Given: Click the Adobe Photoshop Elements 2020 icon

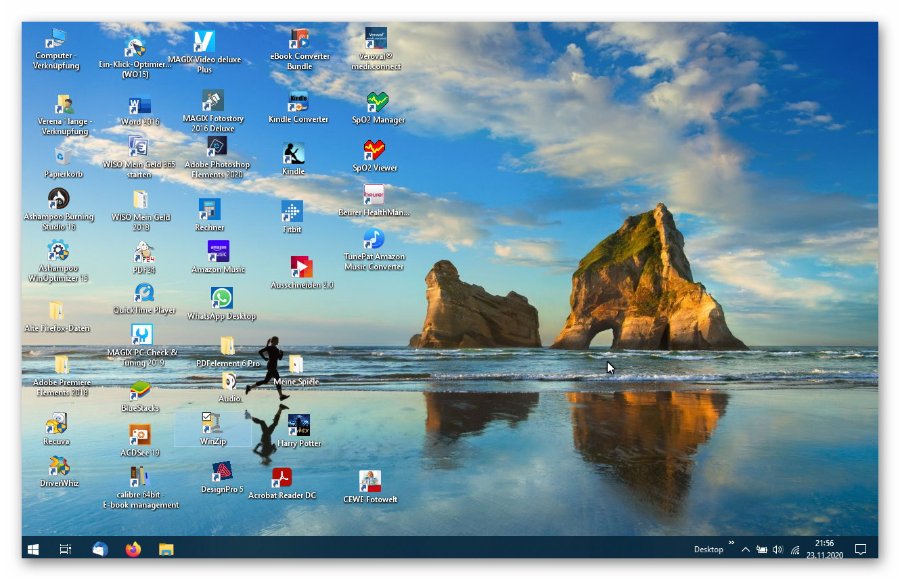Looking at the screenshot, I should (x=217, y=147).
